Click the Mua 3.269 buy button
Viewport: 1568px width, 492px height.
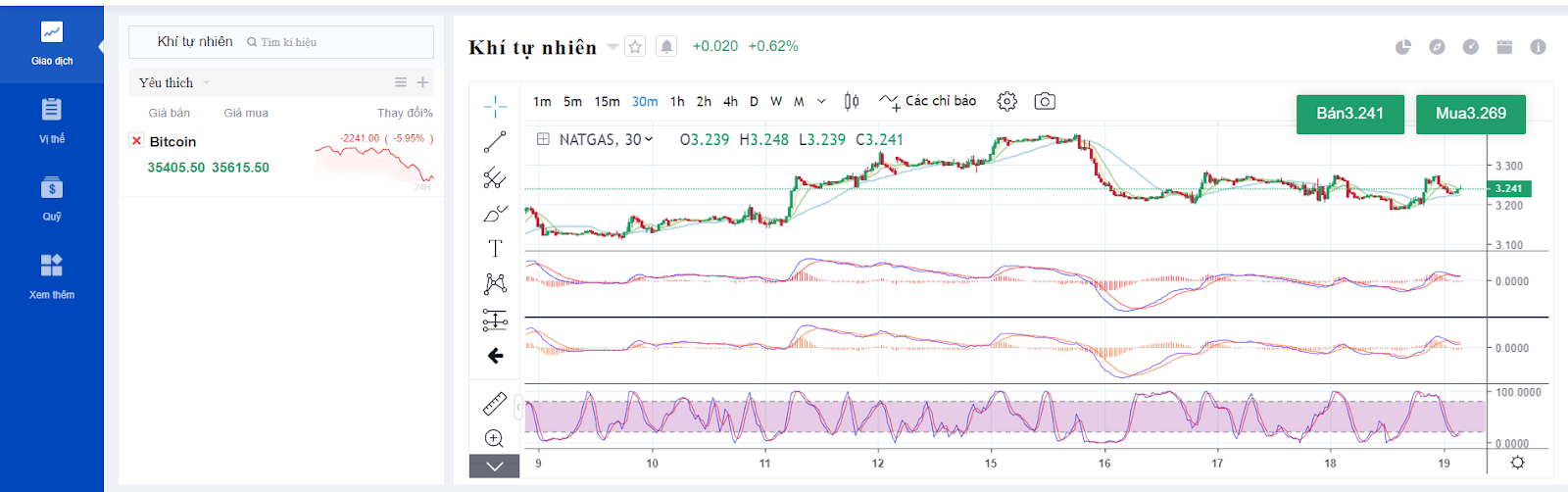(1470, 114)
